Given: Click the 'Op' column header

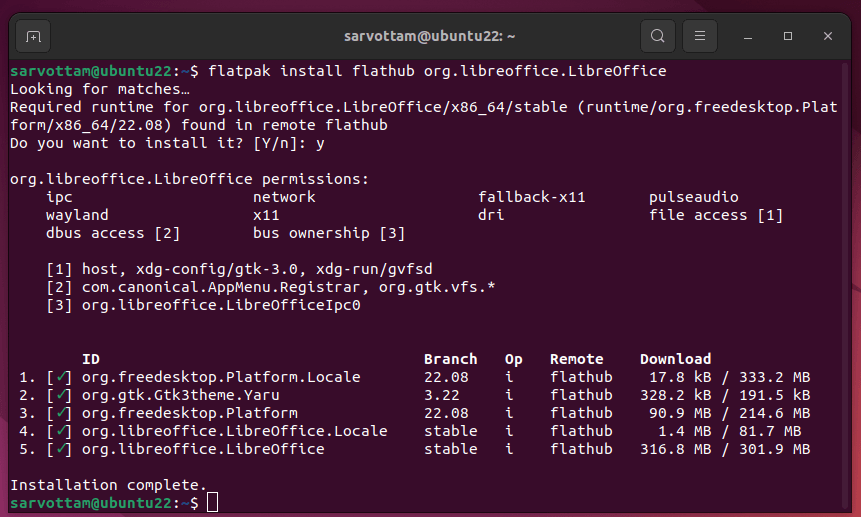Looking at the screenshot, I should pyautogui.click(x=513, y=359).
